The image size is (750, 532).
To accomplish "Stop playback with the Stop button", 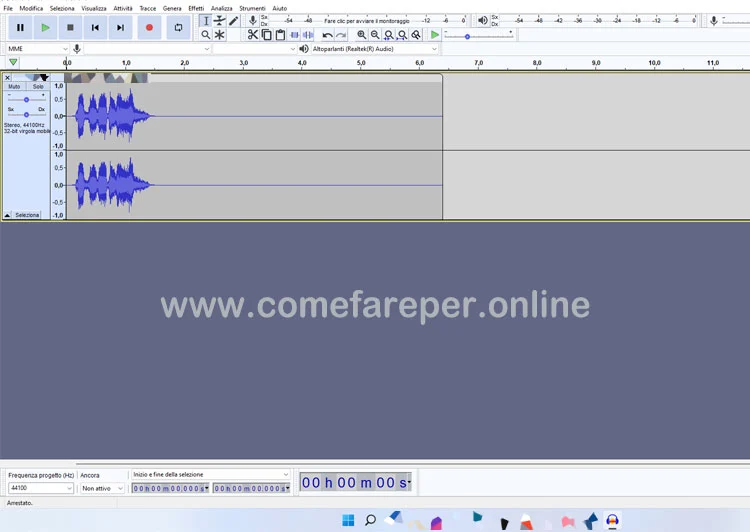I will tap(70, 28).
